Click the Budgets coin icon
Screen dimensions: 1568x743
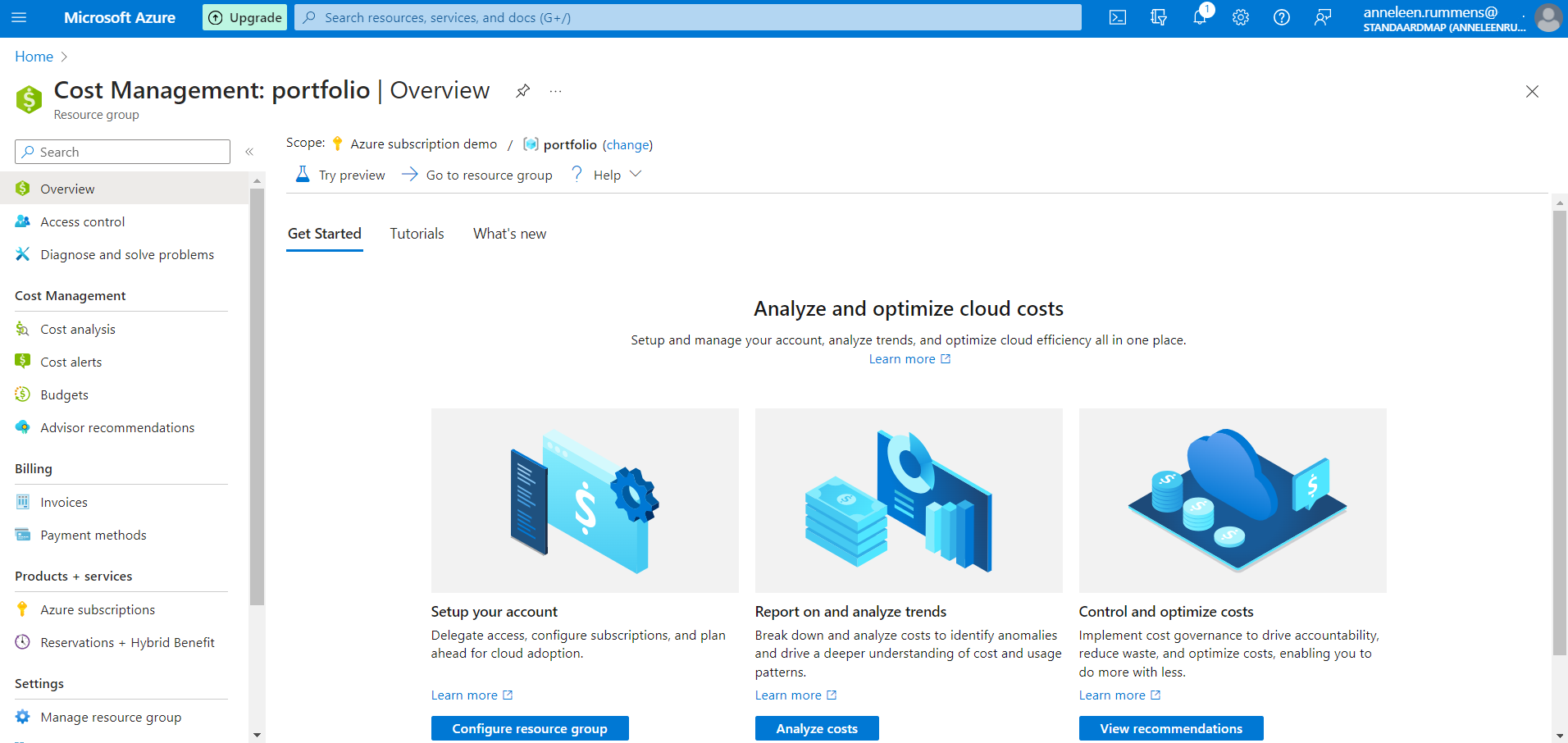(x=23, y=394)
